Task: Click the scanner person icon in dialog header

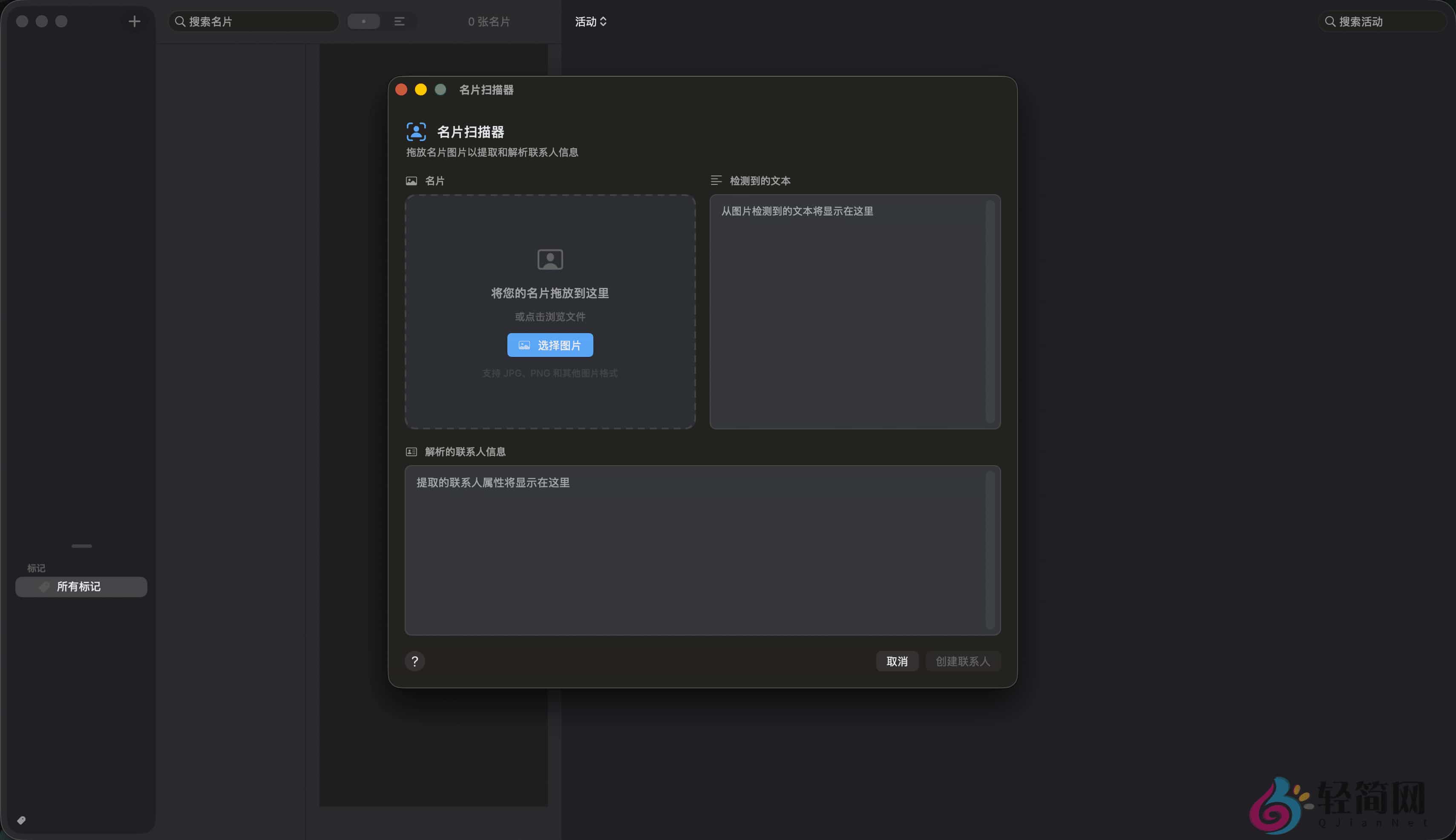Action: 415,132
